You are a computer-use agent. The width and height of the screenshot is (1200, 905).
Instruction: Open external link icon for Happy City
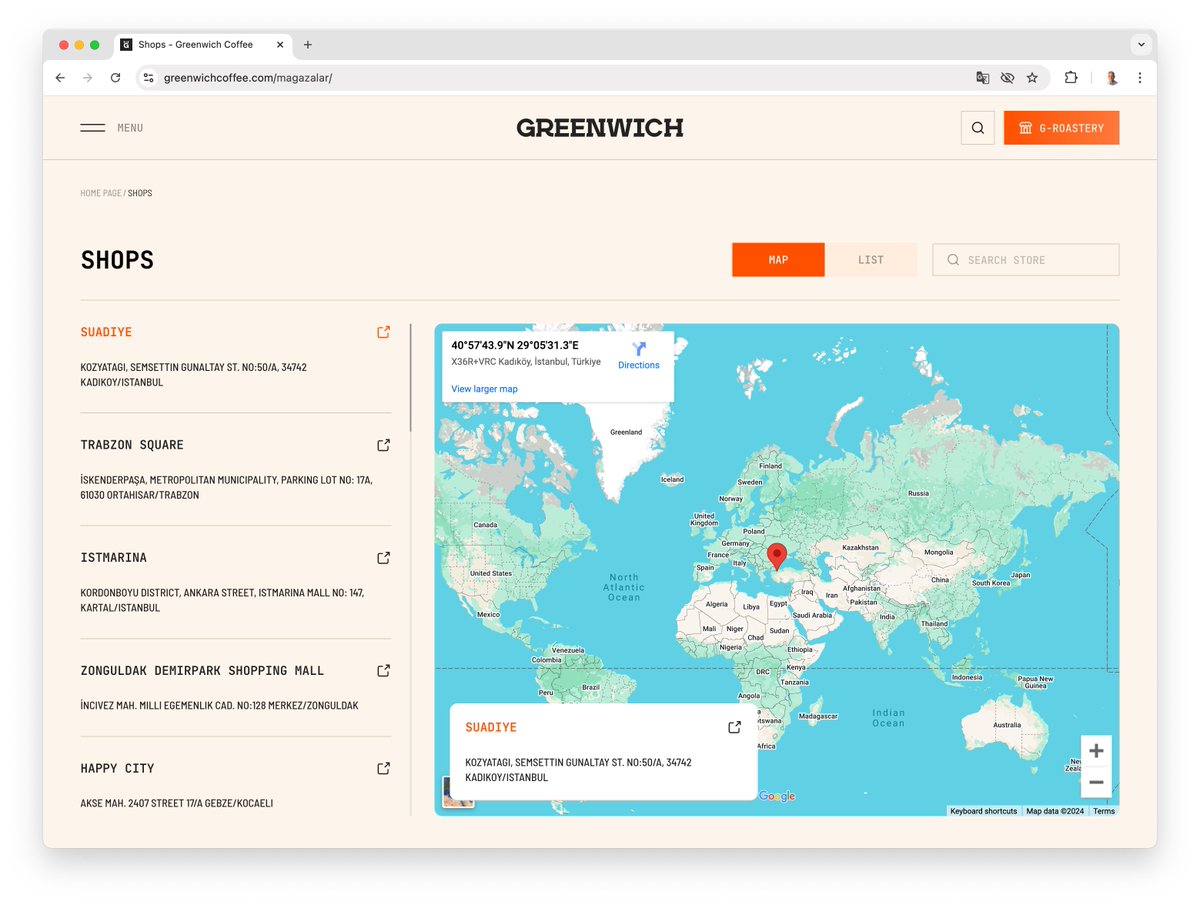click(383, 768)
